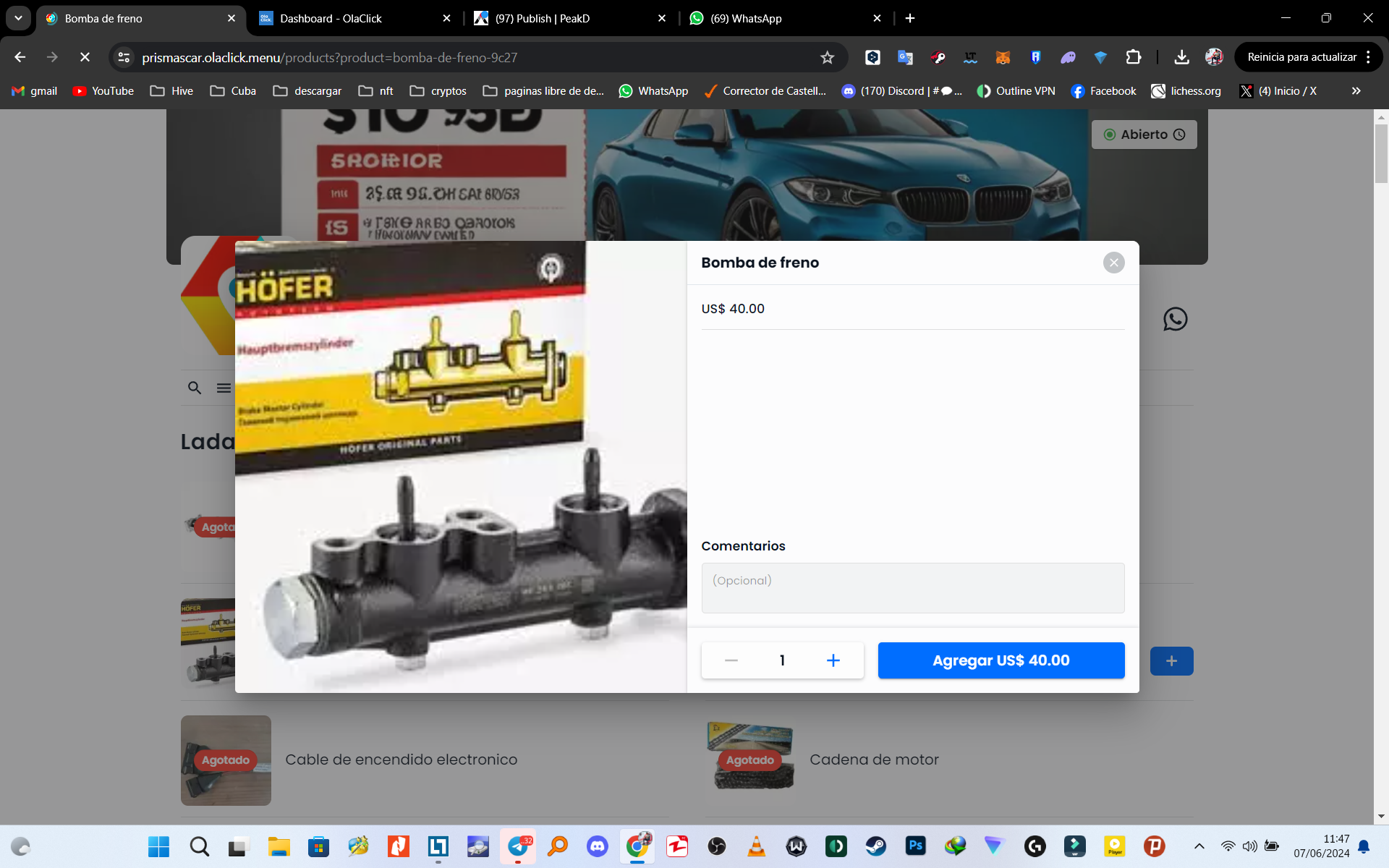Open the WhatsApp contact icon on page
Viewport: 1389px width, 868px height.
tap(1175, 319)
